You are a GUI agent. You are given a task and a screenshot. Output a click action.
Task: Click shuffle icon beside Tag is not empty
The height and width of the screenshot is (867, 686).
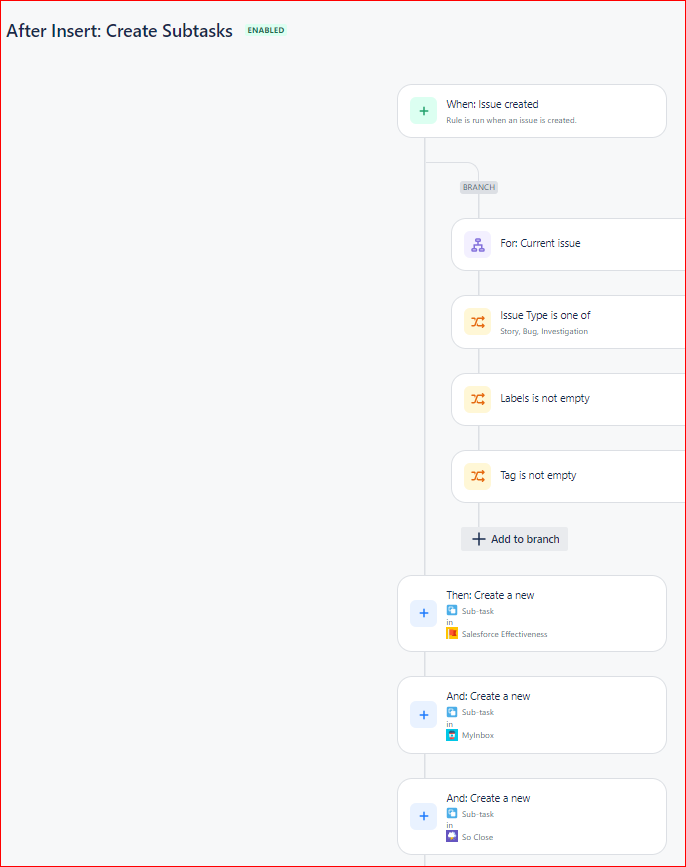pyautogui.click(x=478, y=476)
